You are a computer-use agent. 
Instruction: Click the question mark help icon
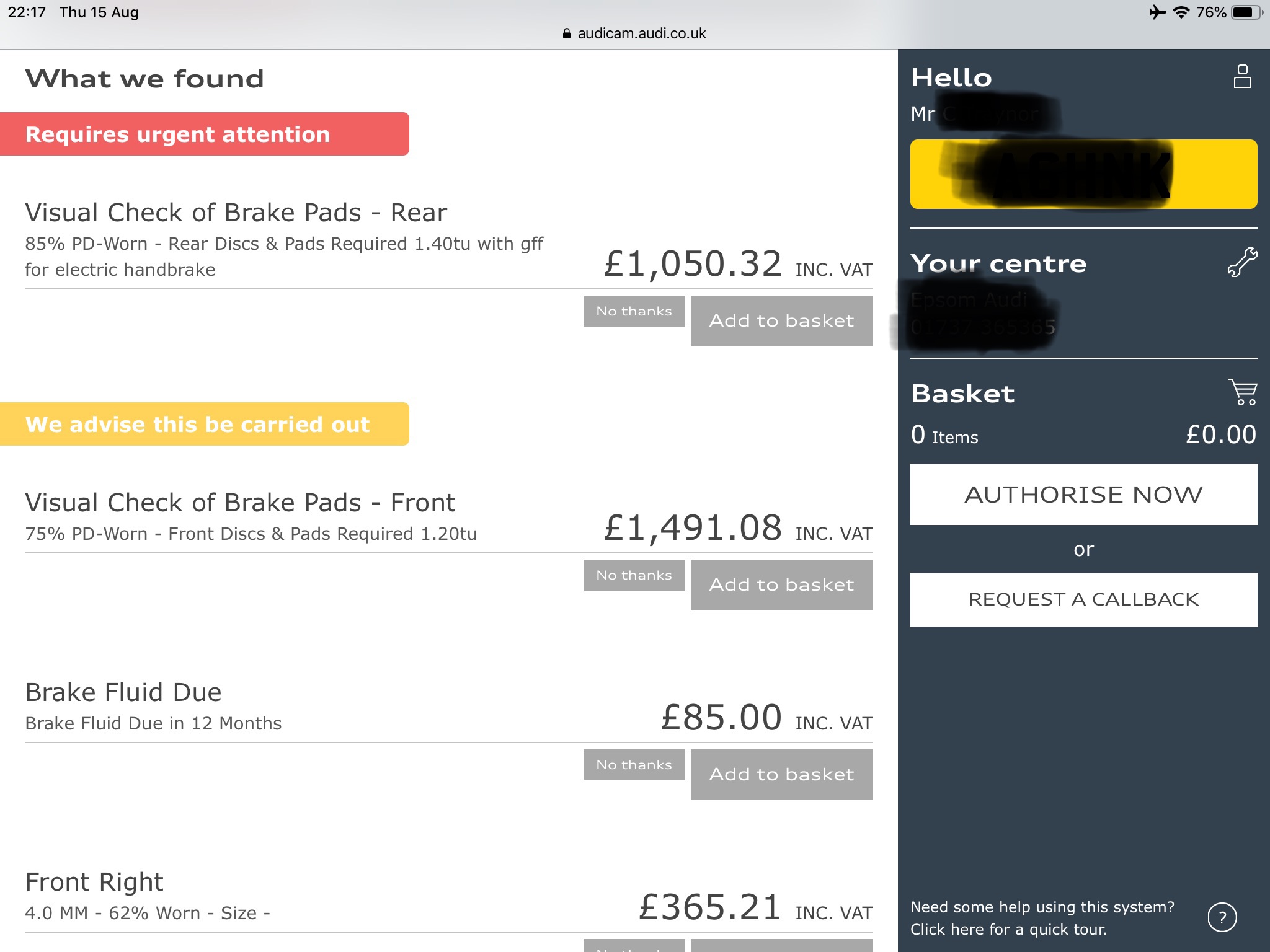(1222, 917)
